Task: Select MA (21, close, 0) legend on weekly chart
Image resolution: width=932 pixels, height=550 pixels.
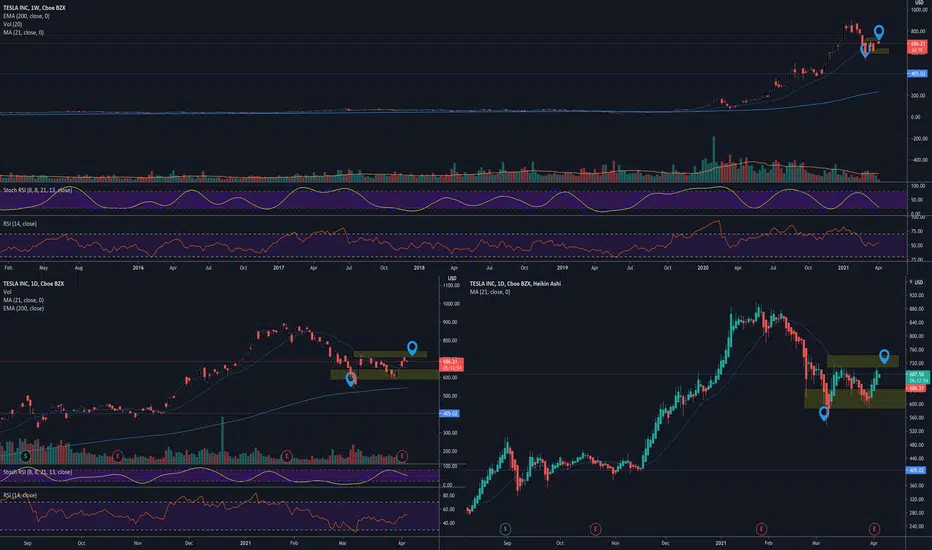Action: (x=23, y=33)
